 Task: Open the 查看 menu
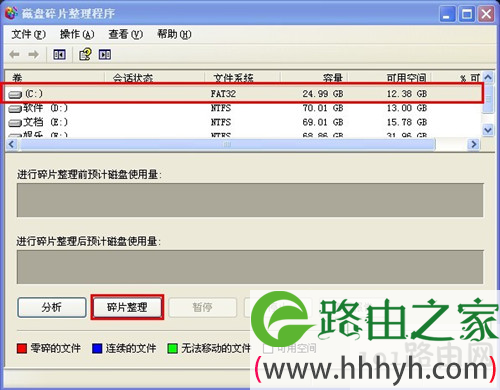125,34
